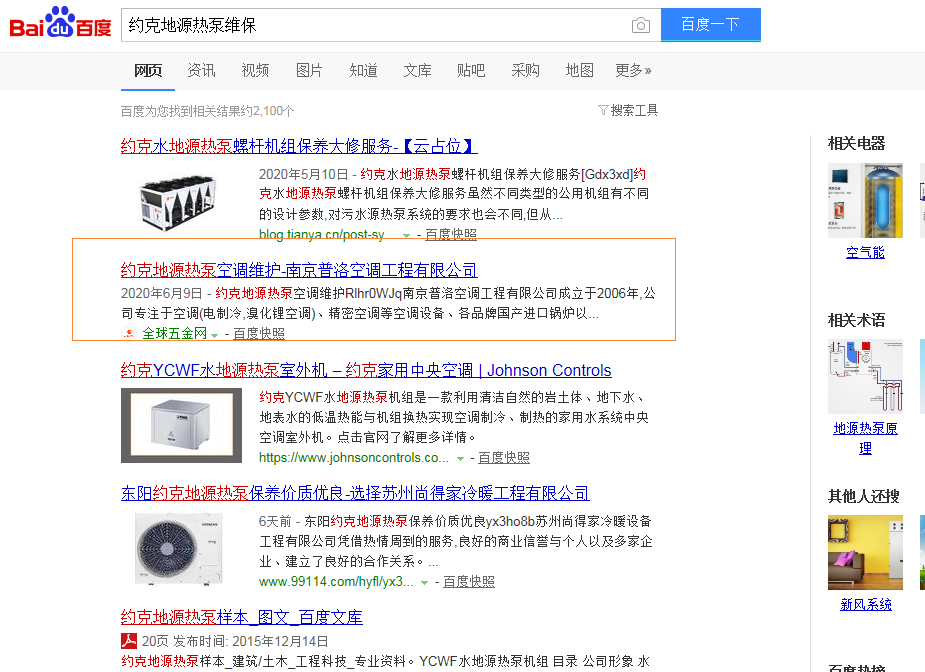Image resolution: width=925 pixels, height=672 pixels.
Task: Click the blog.tianya.cn/post-sy URL
Action: point(322,234)
